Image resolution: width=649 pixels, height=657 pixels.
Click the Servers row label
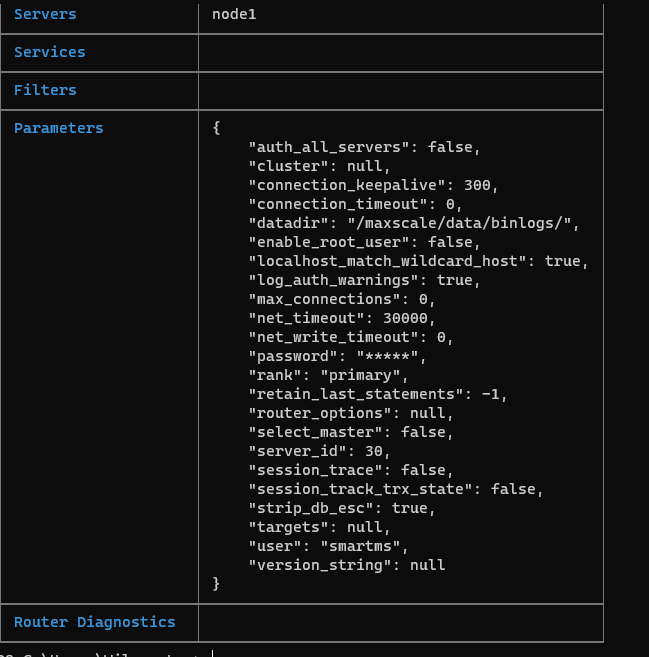coord(45,15)
